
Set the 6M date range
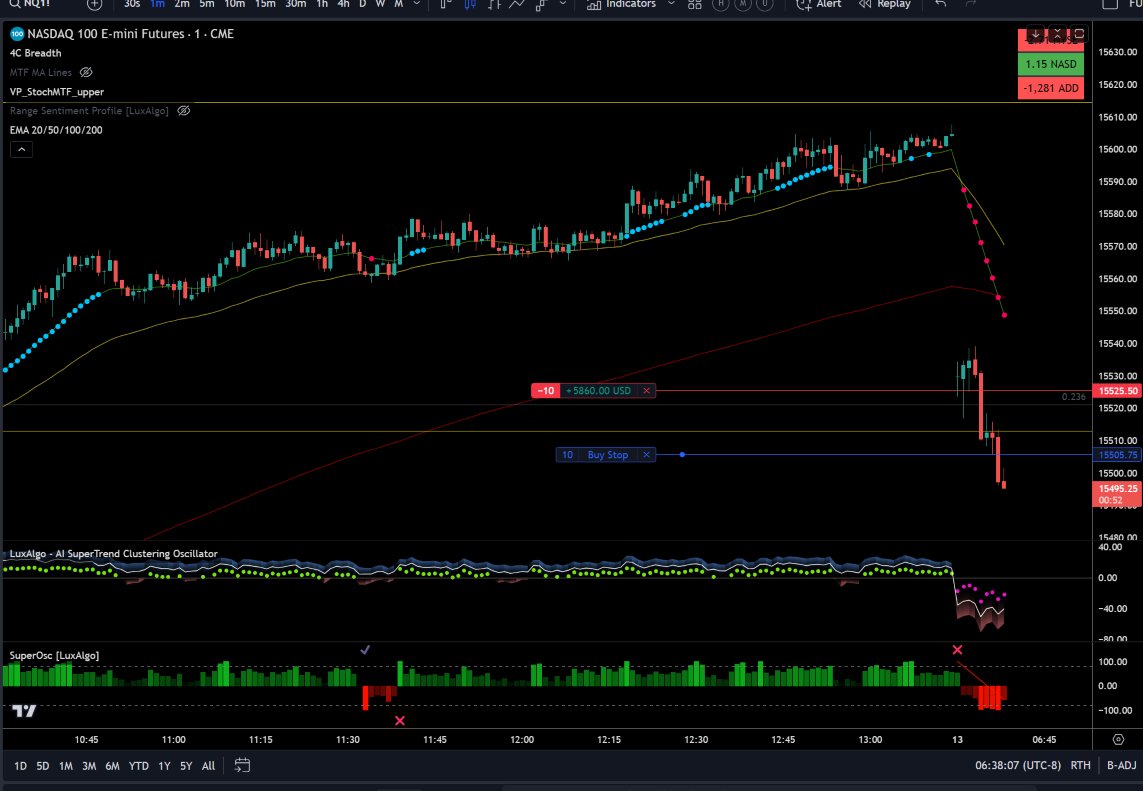[112, 765]
